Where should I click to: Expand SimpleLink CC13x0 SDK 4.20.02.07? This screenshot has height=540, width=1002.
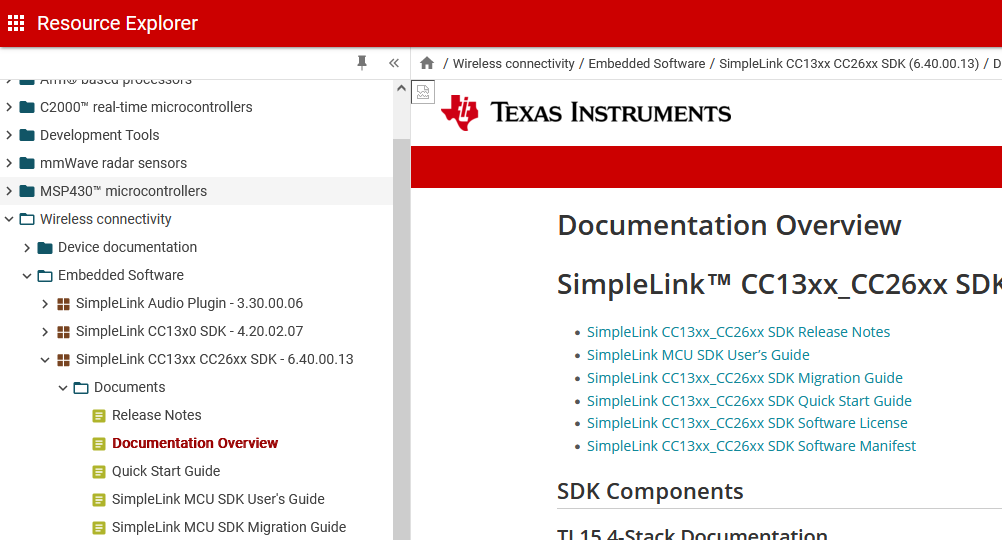(45, 332)
